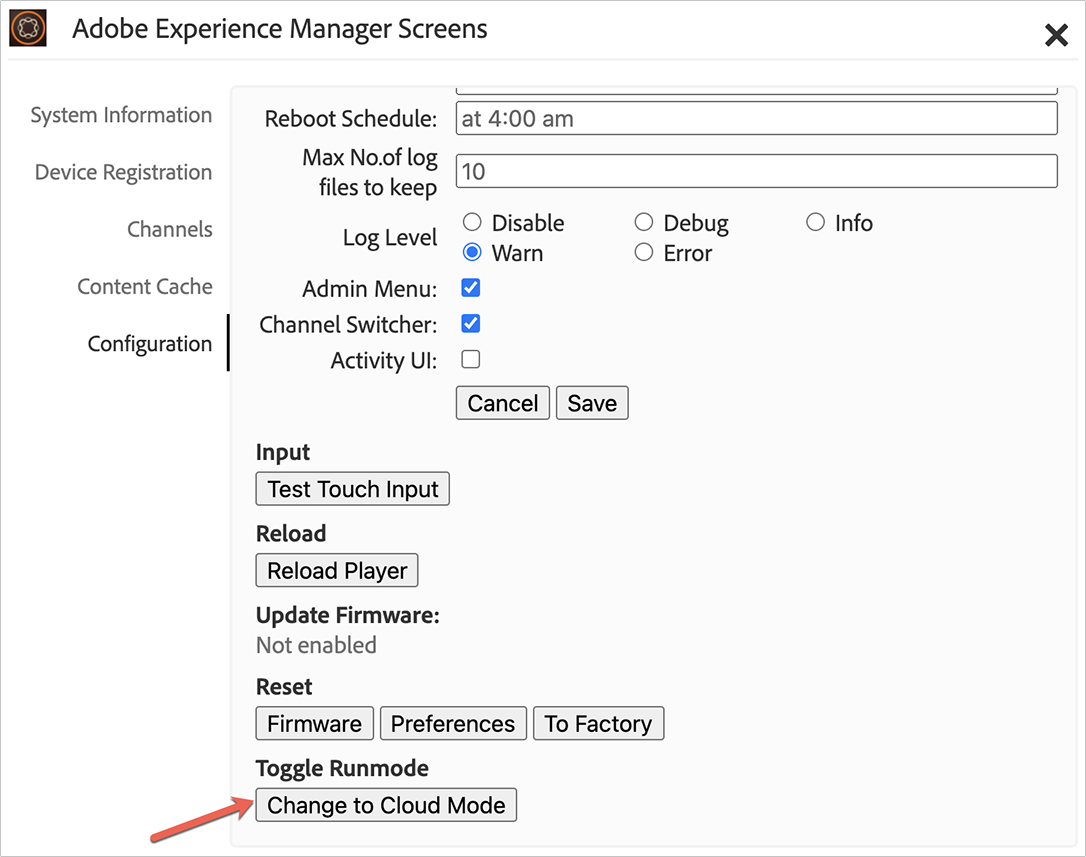Viewport: 1086px width, 857px height.
Task: Select the Disable log level radio button
Action: point(472,223)
